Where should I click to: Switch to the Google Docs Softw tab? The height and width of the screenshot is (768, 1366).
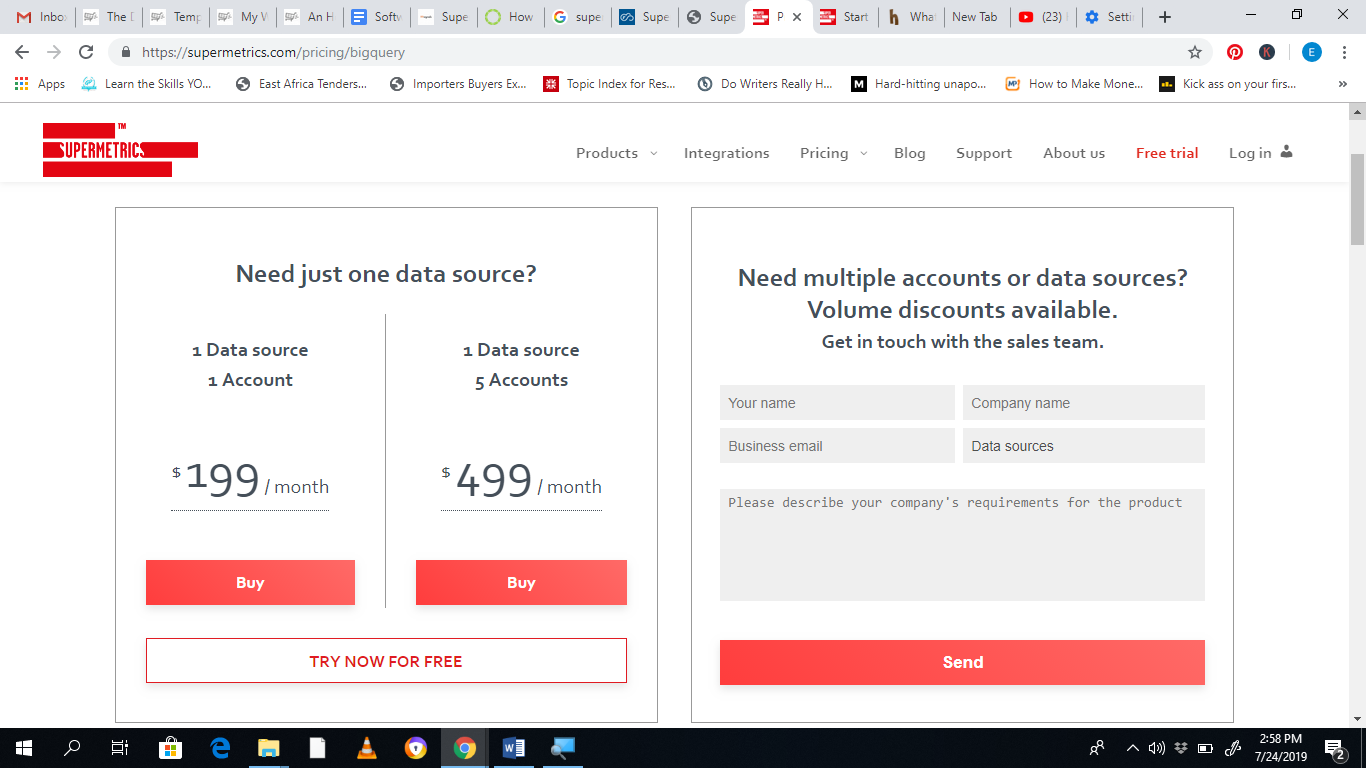click(x=376, y=17)
